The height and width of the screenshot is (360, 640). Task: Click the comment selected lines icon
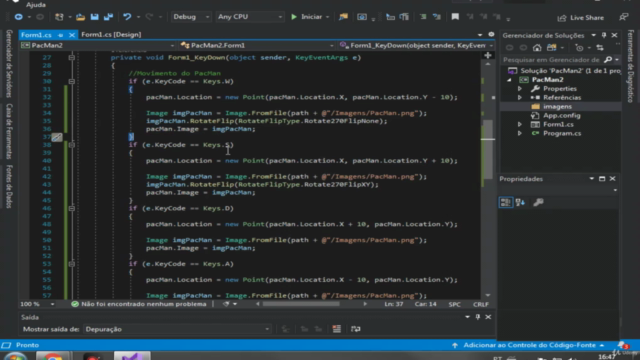pyautogui.click(x=423, y=17)
